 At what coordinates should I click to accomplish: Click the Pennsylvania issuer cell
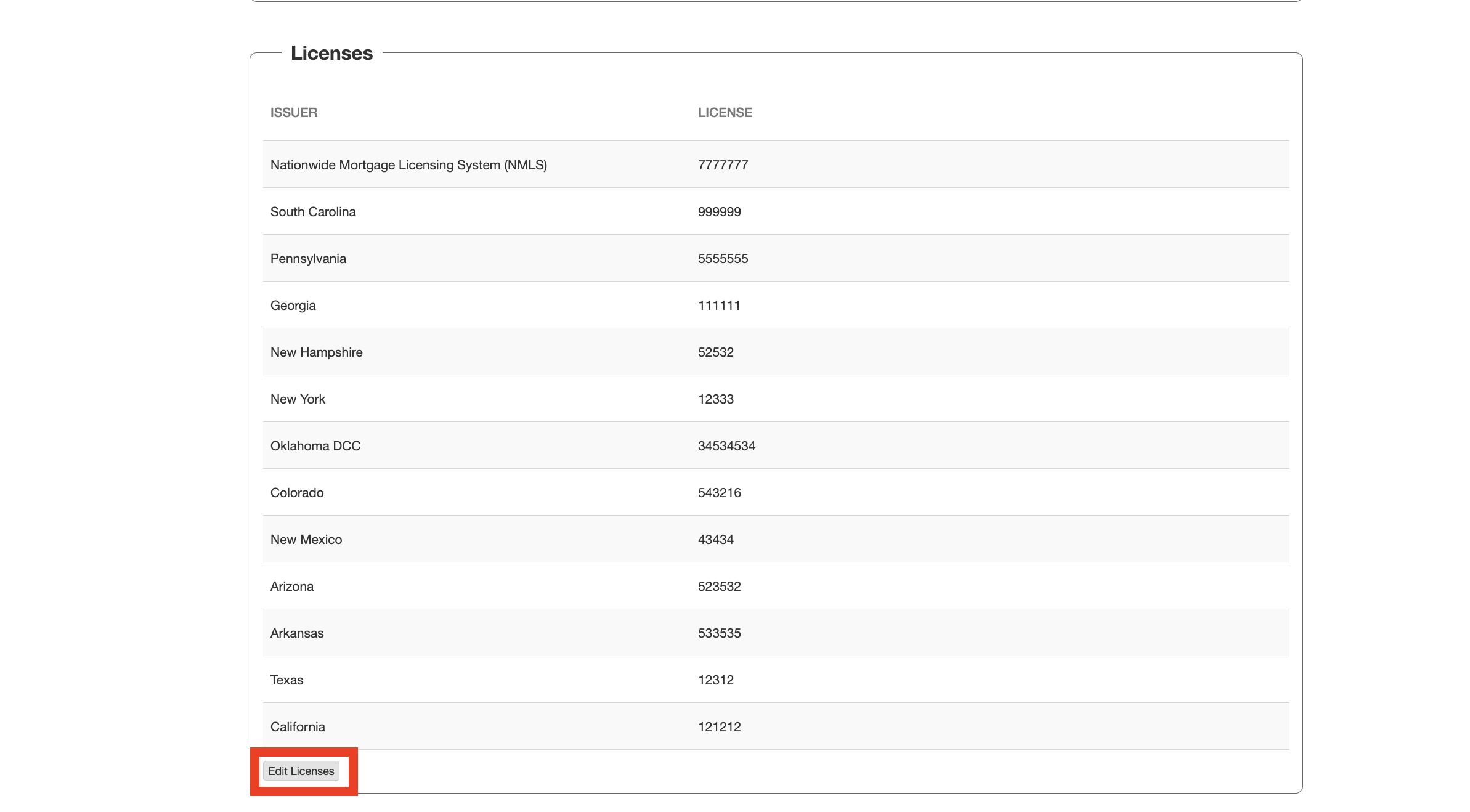coord(307,259)
